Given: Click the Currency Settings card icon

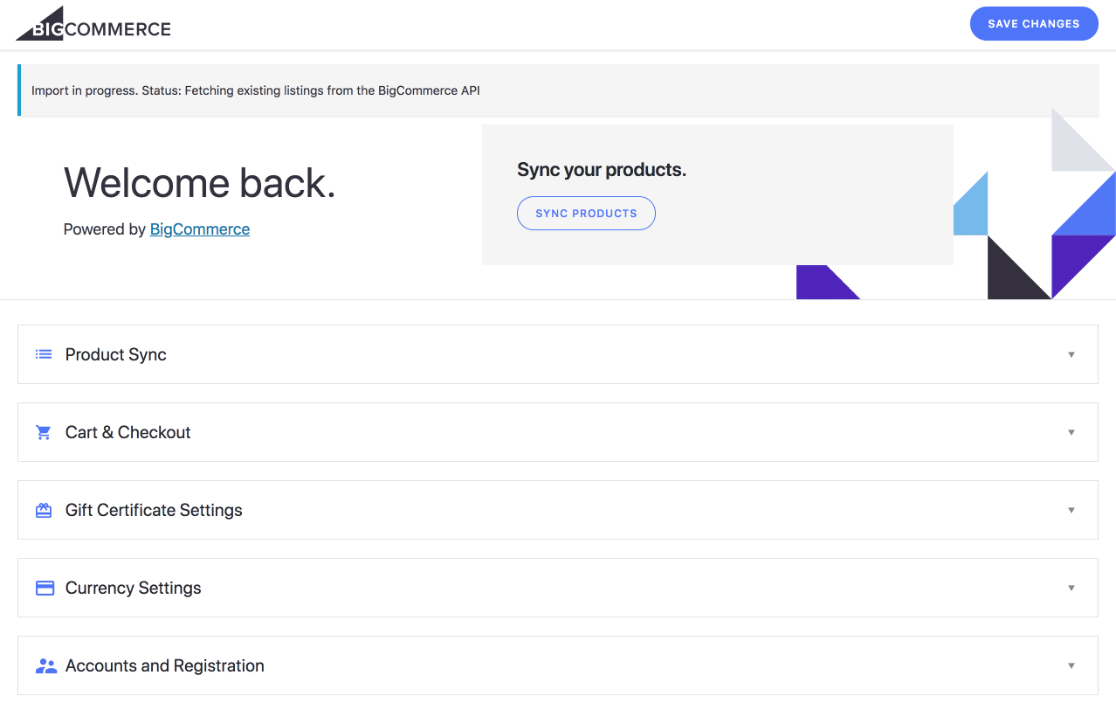Looking at the screenshot, I should 45,588.
